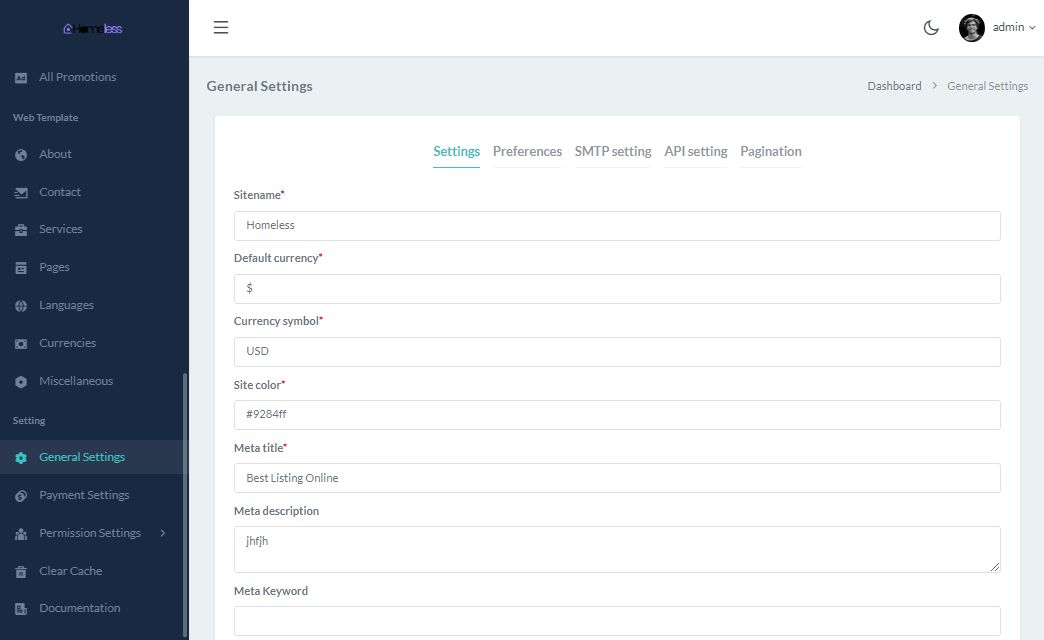Switch to the Preferences tab
1044x640 pixels.
[x=527, y=151]
